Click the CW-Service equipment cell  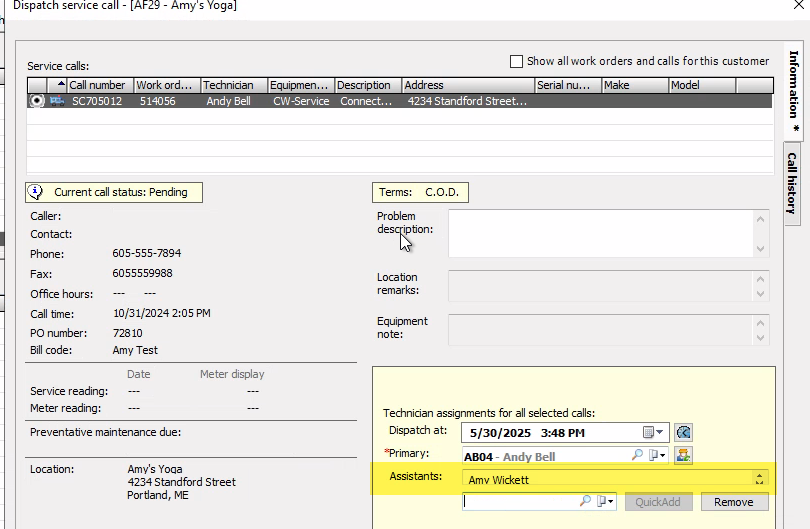pyautogui.click(x=301, y=101)
